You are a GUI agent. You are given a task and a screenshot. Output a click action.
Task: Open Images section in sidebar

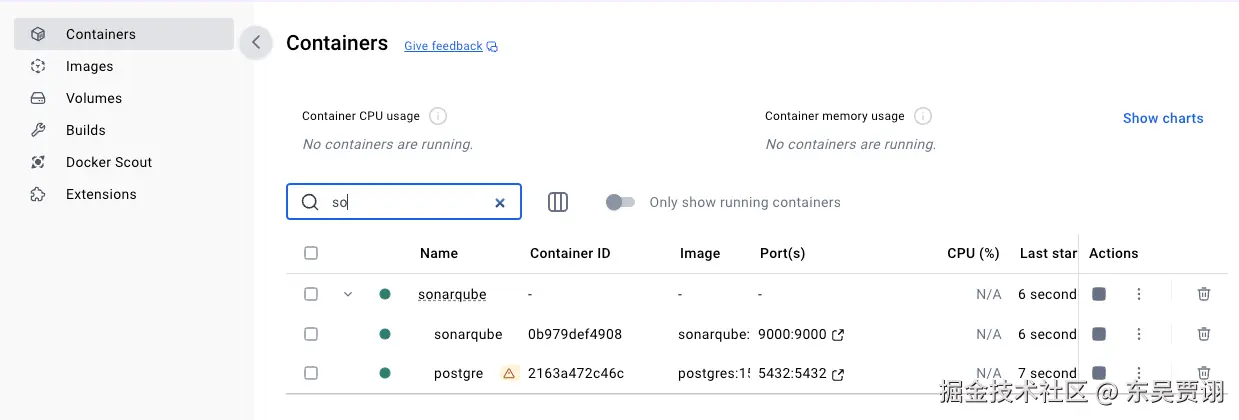[x=89, y=66]
